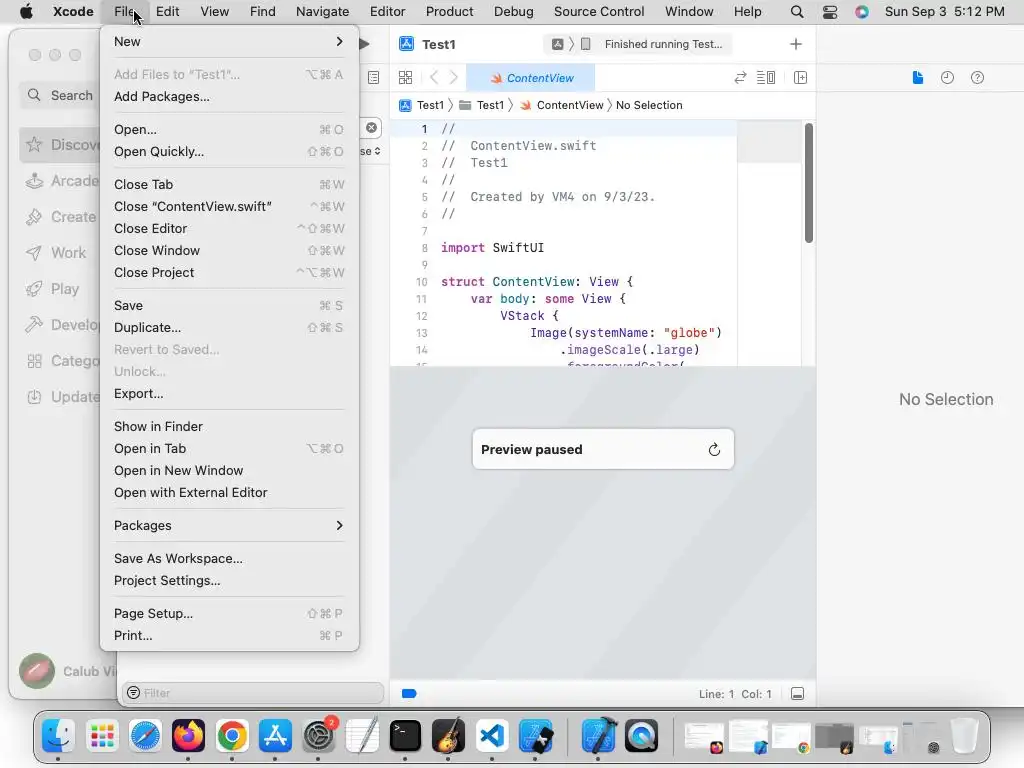Show the File inspector icon

click(x=918, y=78)
